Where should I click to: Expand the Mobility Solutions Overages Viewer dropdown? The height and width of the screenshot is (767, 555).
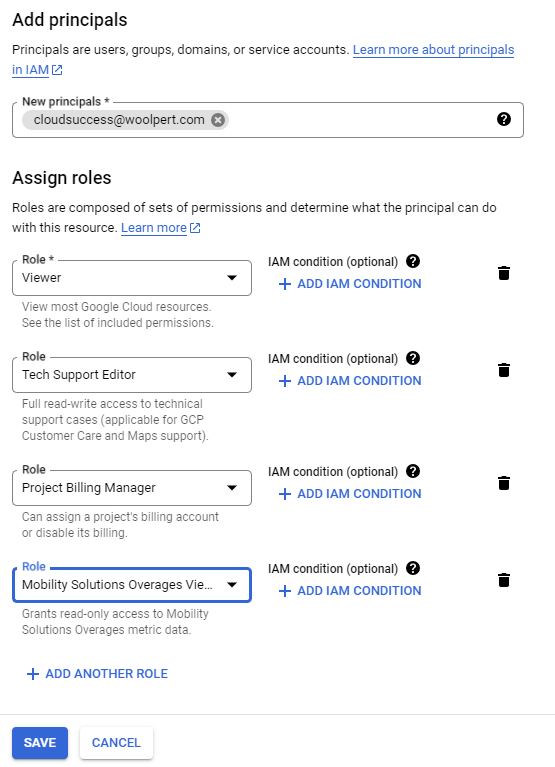132,585
